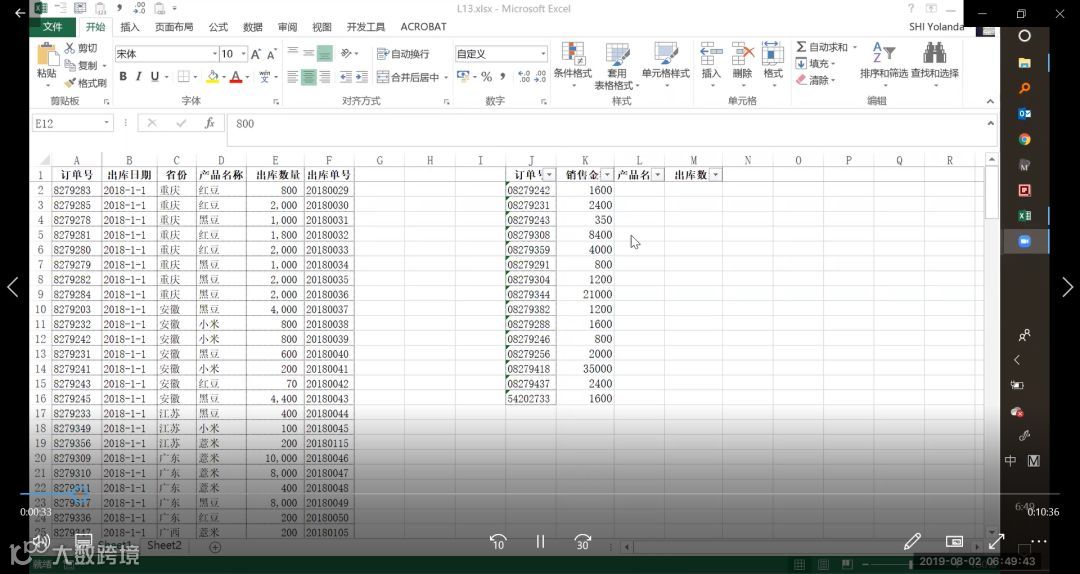Viewport: 1080px width, 574px height.
Task: Apply comma style number format
Action: 502,76
